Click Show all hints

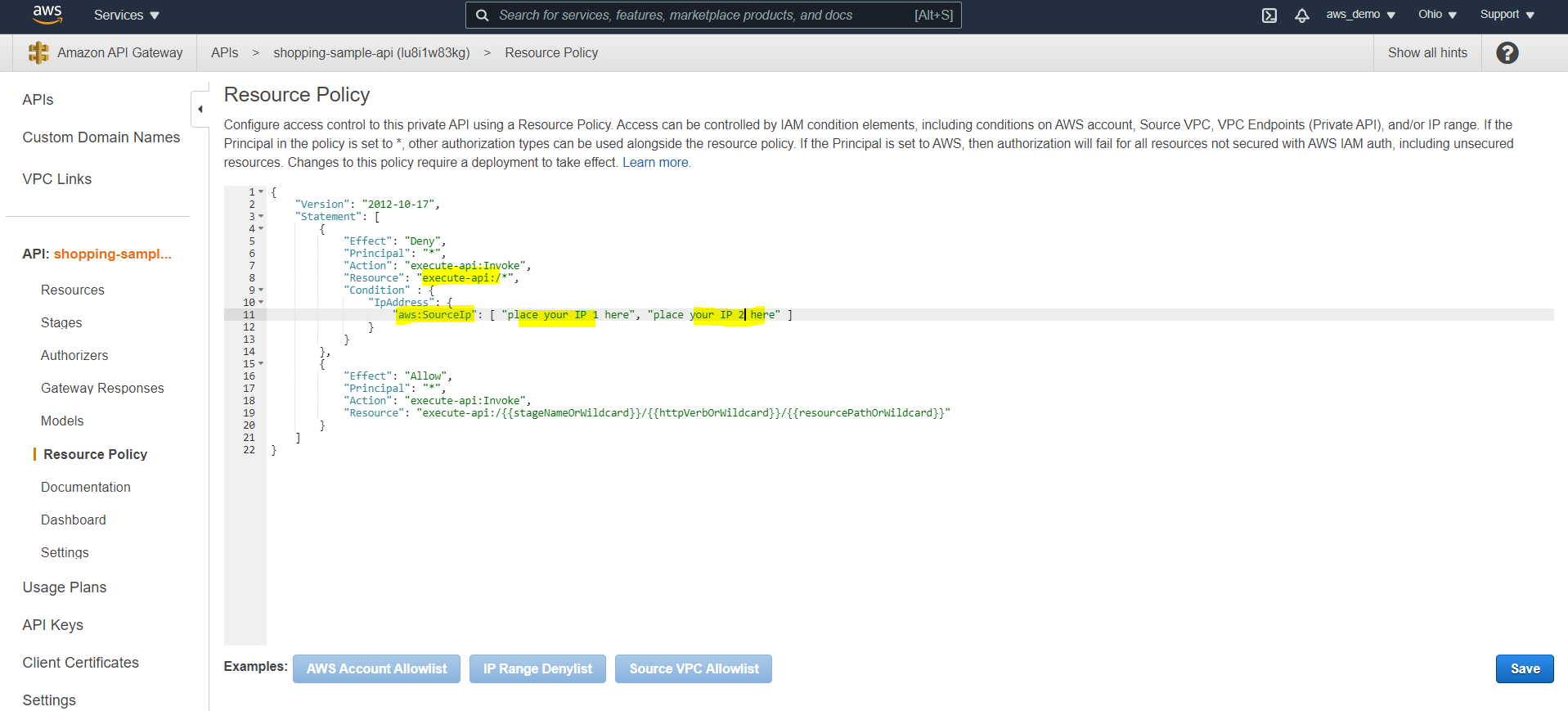click(x=1427, y=53)
